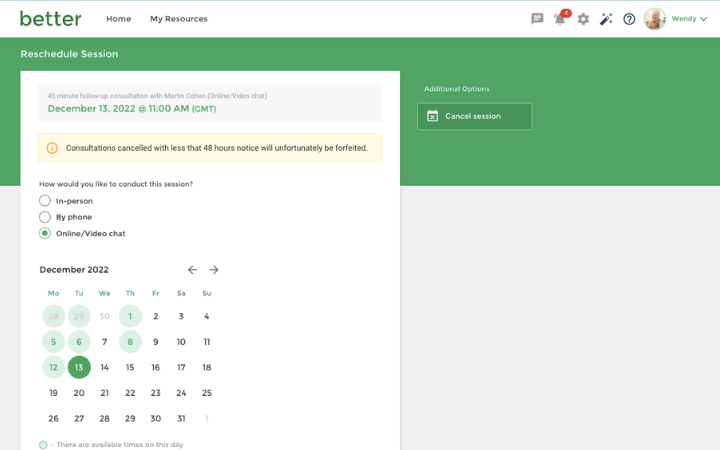Image resolution: width=720 pixels, height=450 pixels.
Task: Select the In-person option
Action: point(66,201)
